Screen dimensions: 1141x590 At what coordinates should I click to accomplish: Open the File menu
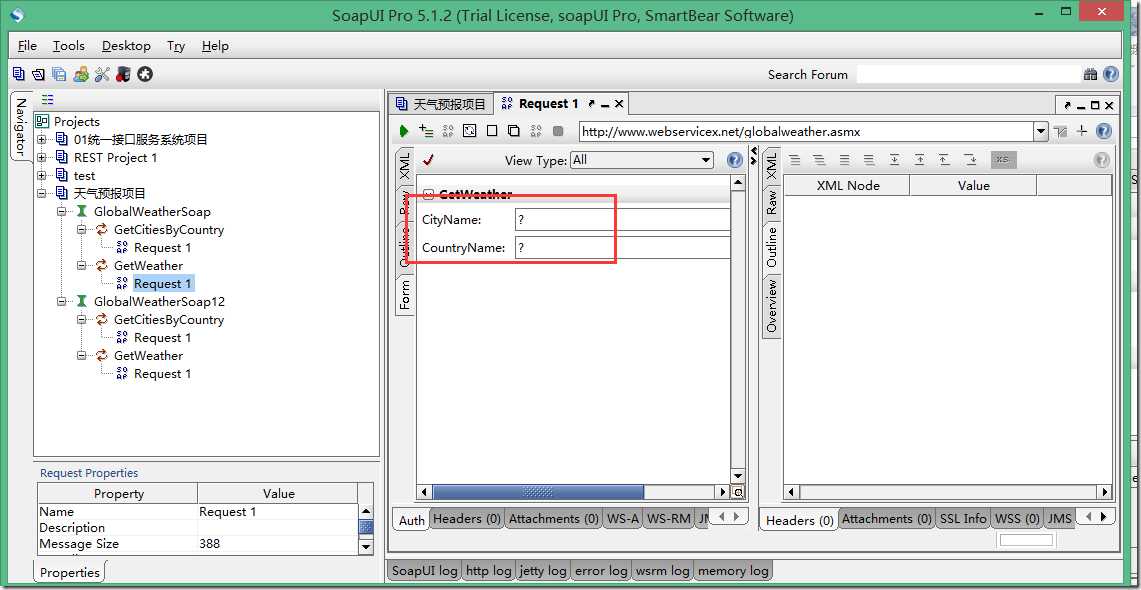pyautogui.click(x=27, y=46)
